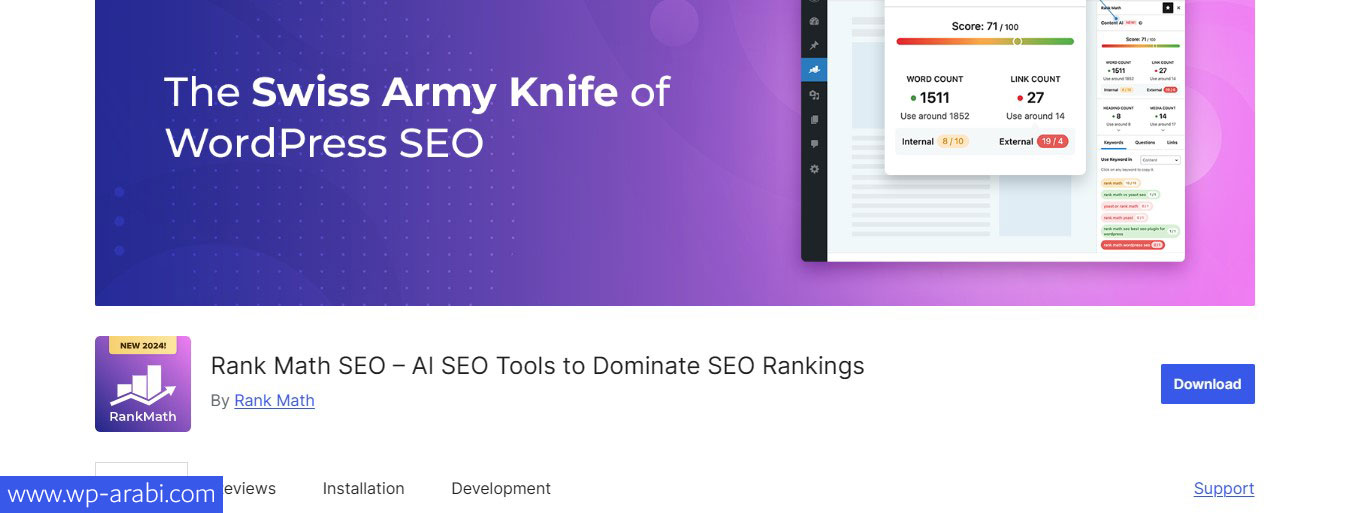Click the settings gear icon in banner sidebar
1346x513 pixels.
(814, 169)
